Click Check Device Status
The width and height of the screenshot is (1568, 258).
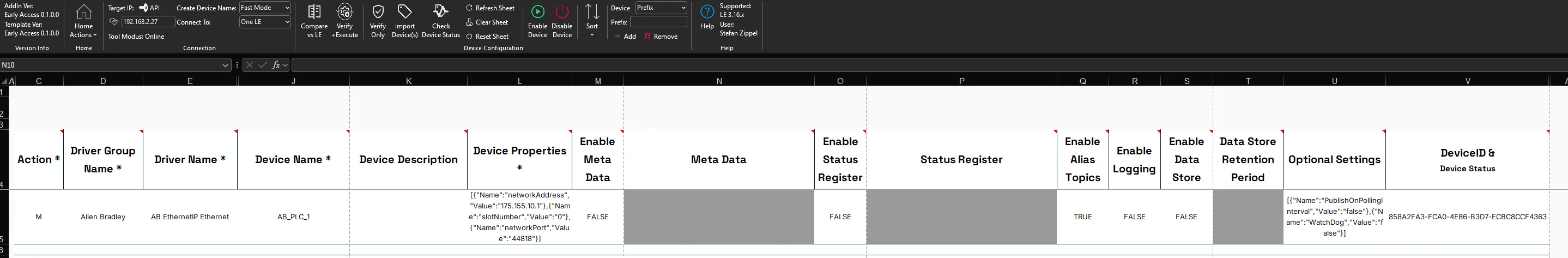[x=441, y=21]
